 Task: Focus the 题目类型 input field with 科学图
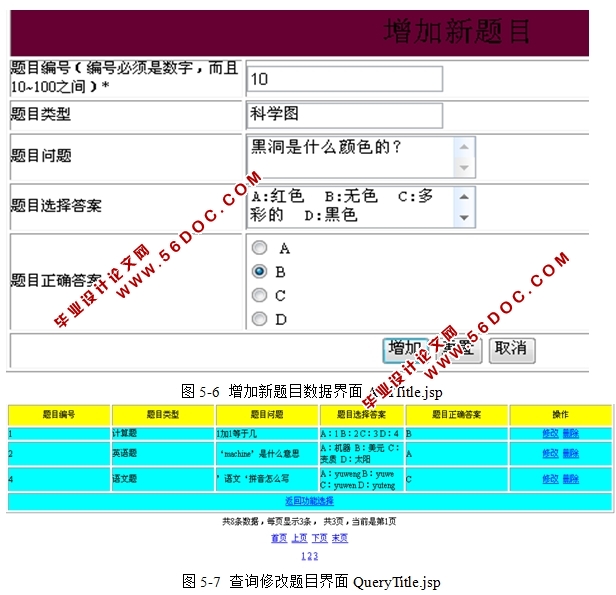click(x=345, y=115)
